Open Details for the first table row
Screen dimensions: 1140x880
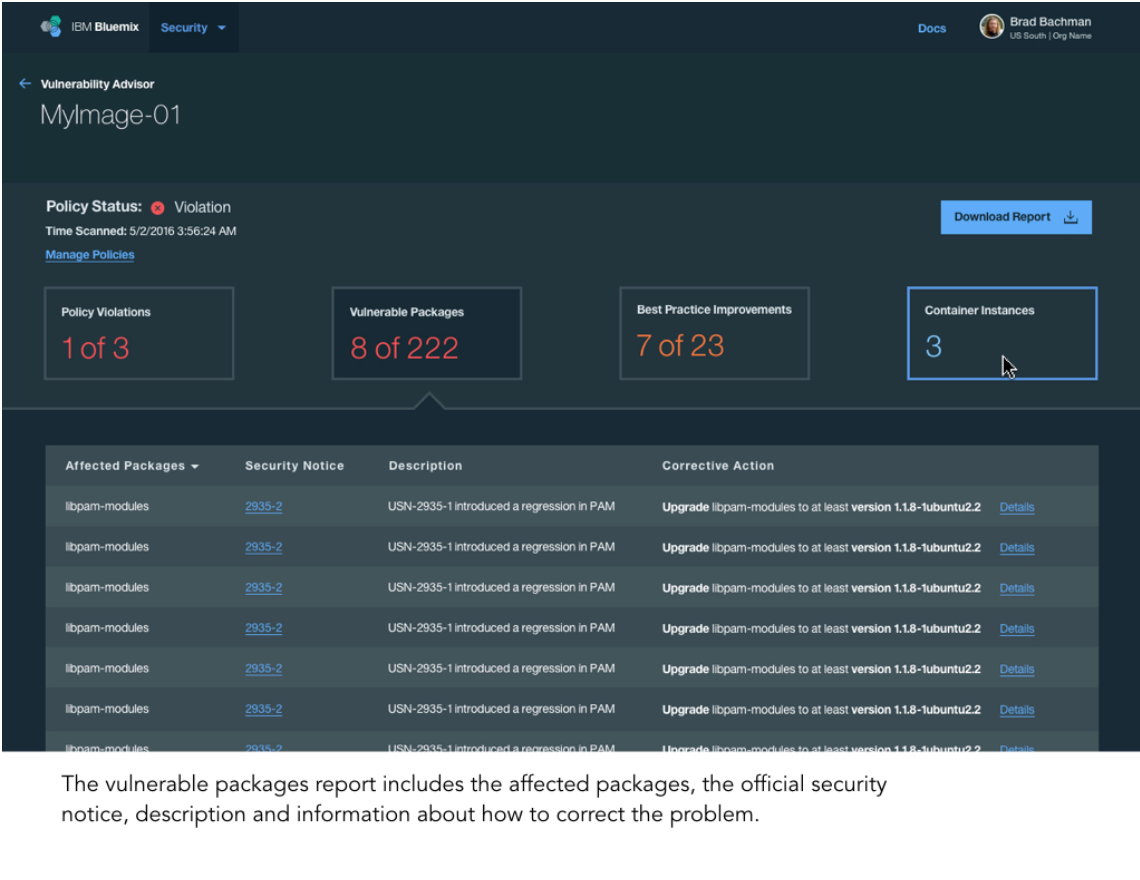coord(1016,507)
